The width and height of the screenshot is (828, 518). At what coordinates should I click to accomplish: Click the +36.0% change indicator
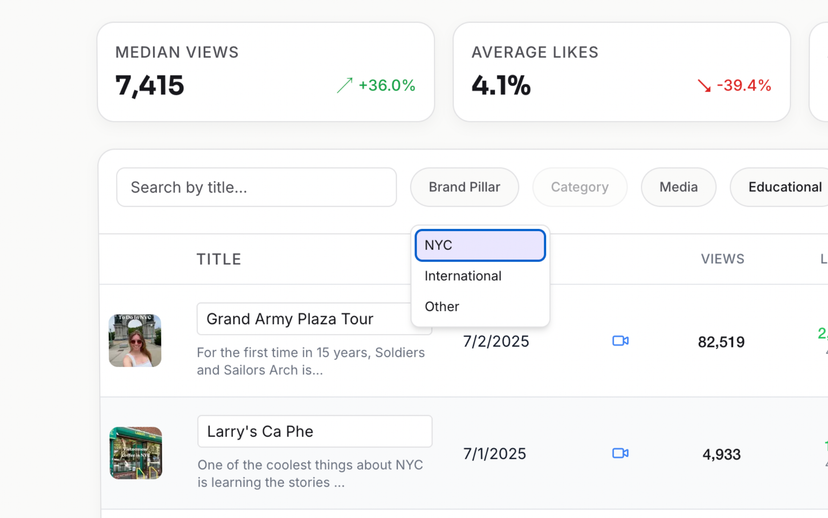[x=387, y=86]
